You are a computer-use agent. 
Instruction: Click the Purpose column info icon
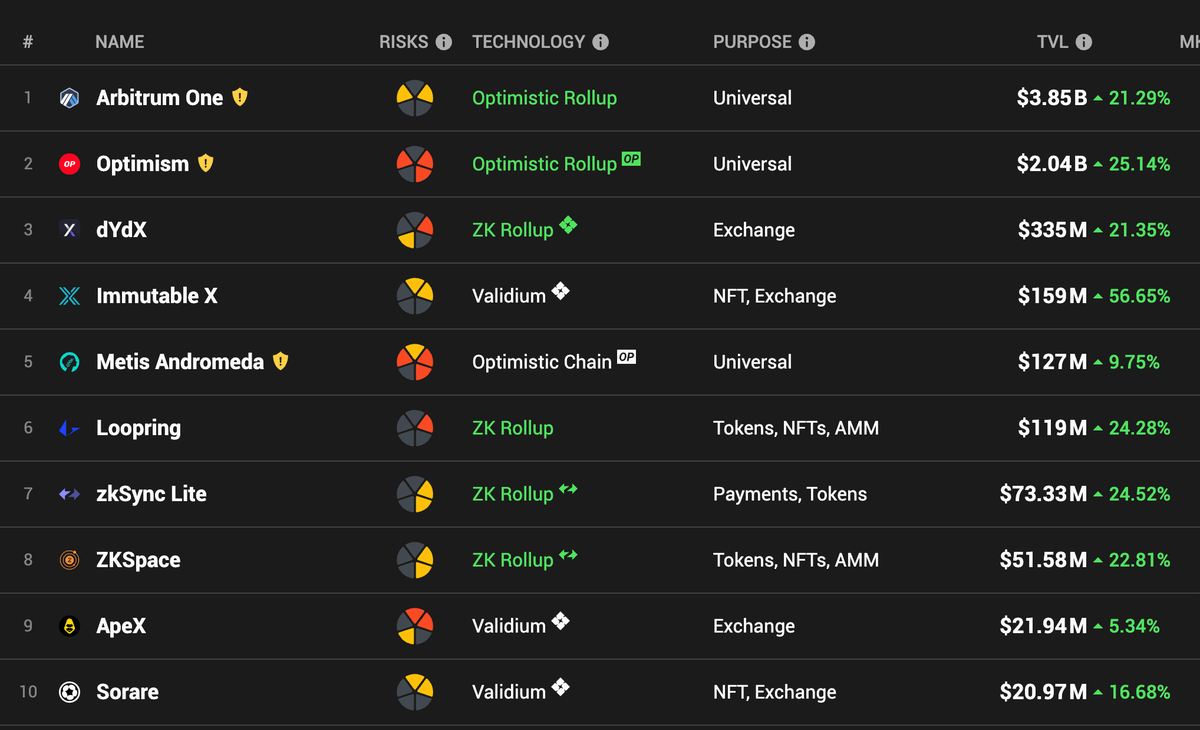807,42
